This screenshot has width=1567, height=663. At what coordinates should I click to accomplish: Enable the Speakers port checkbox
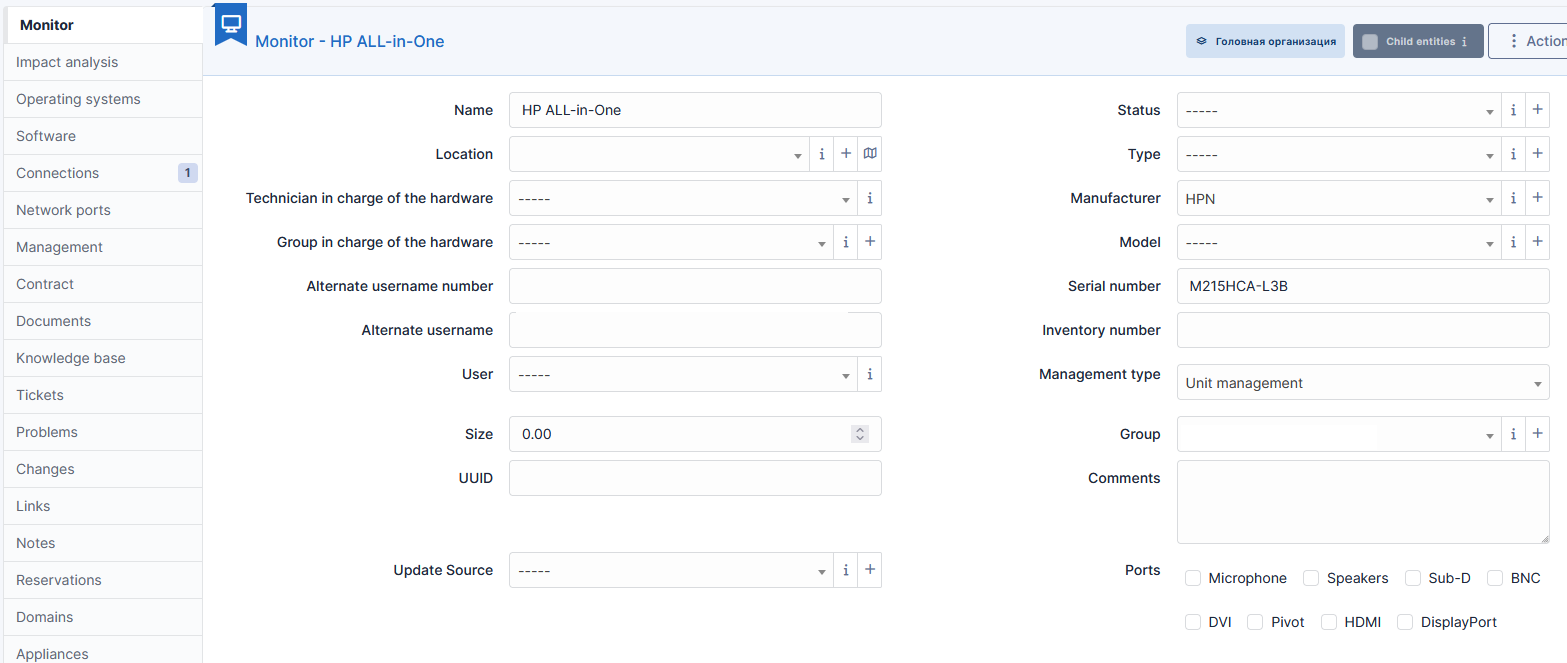[1311, 578]
